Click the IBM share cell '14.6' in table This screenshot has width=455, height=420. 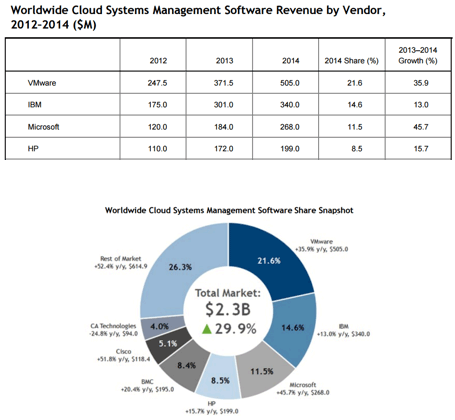354,105
